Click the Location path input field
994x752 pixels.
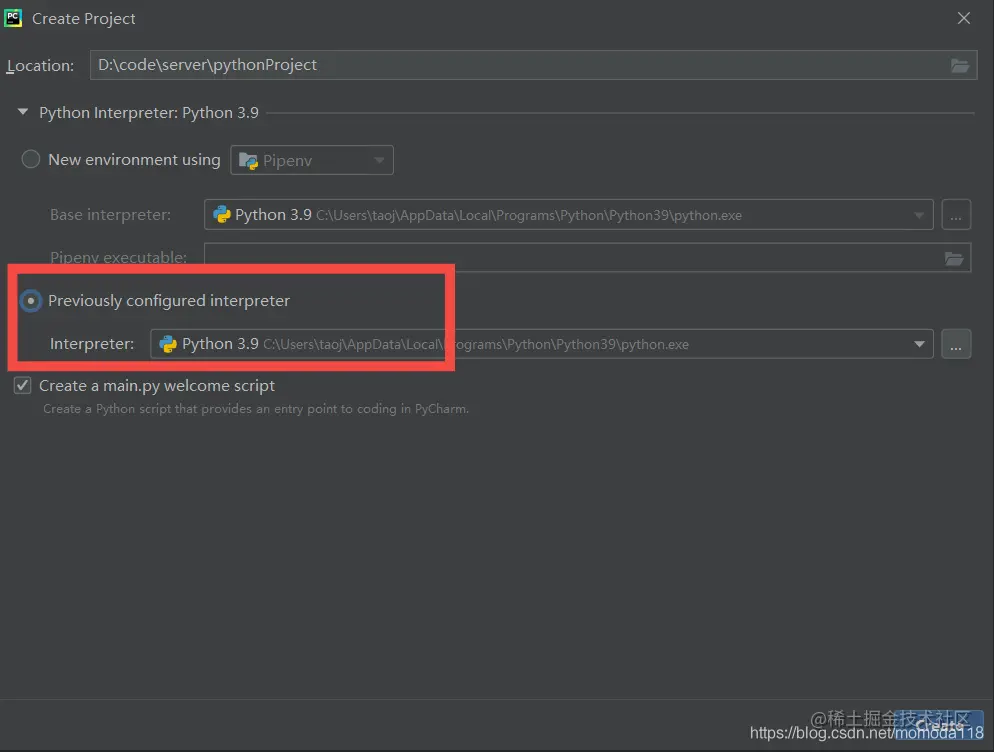tap(533, 65)
